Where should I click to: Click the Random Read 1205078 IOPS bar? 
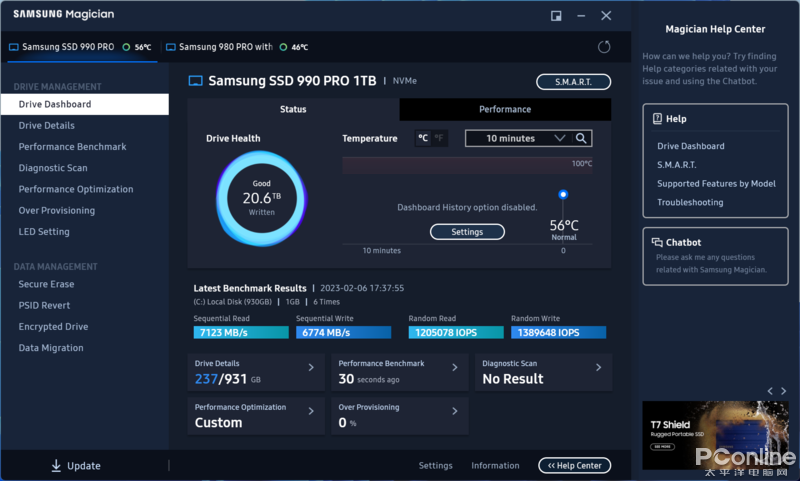coord(456,333)
